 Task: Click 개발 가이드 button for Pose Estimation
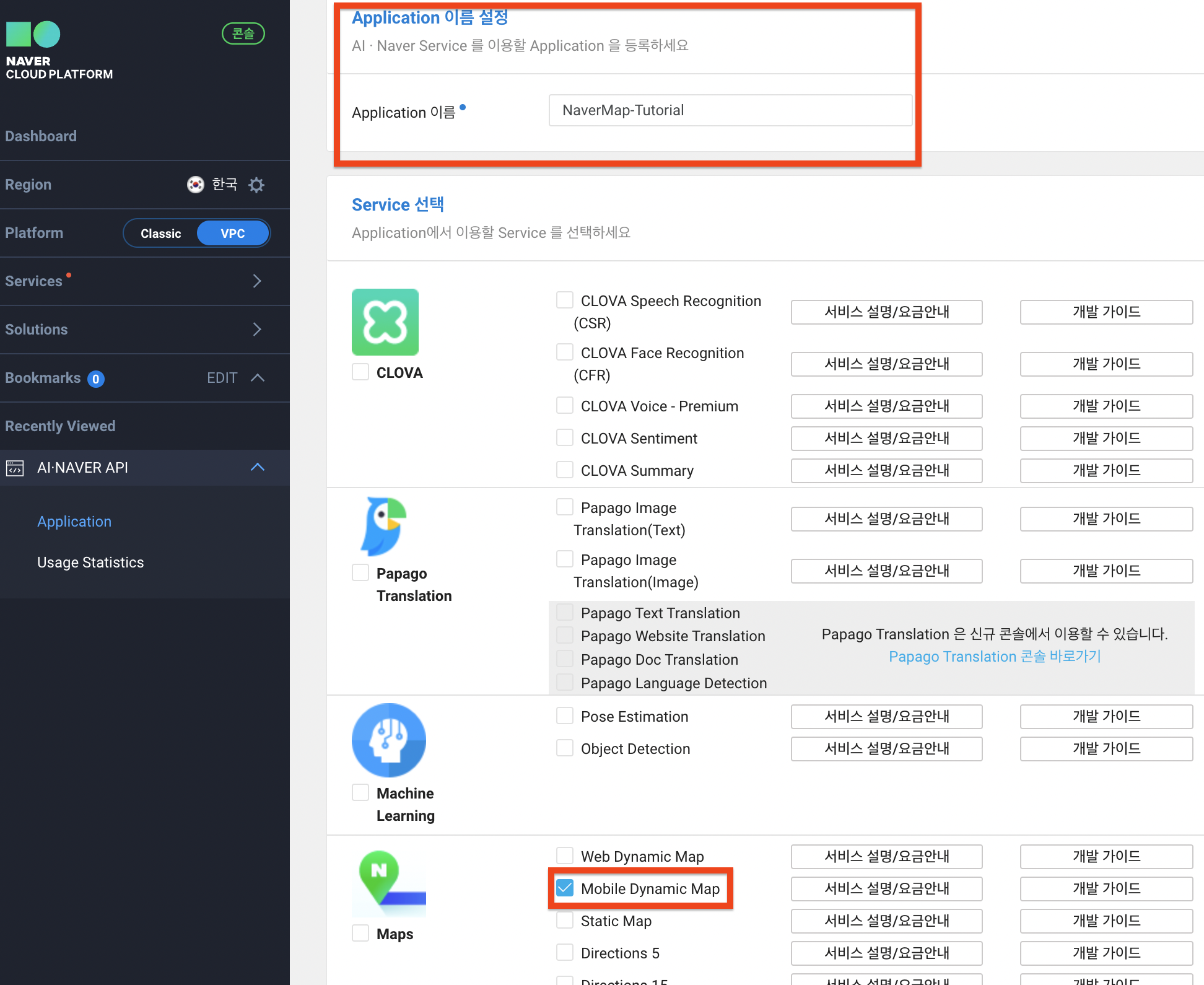click(x=1106, y=717)
